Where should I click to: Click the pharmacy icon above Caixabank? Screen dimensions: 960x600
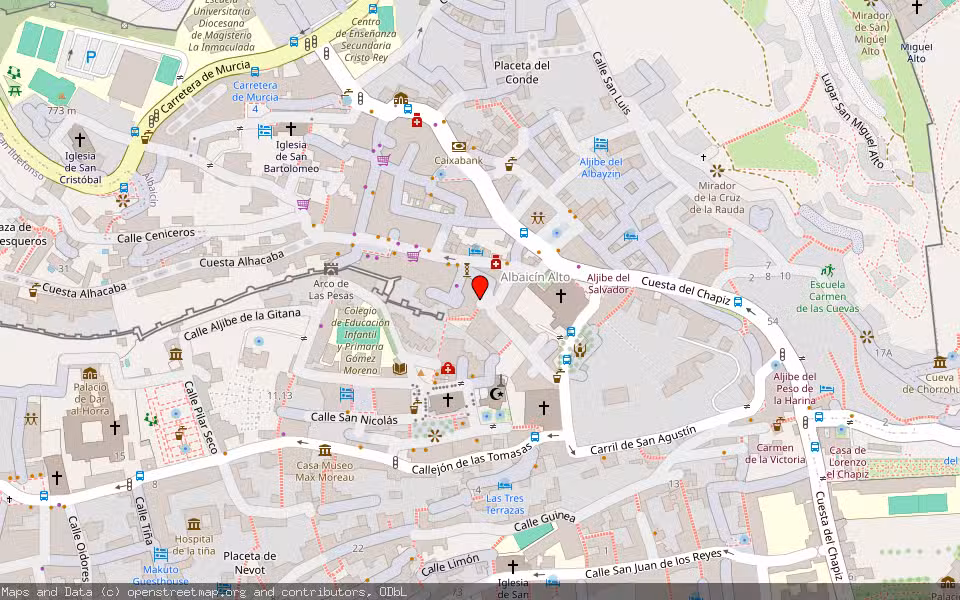pos(417,121)
